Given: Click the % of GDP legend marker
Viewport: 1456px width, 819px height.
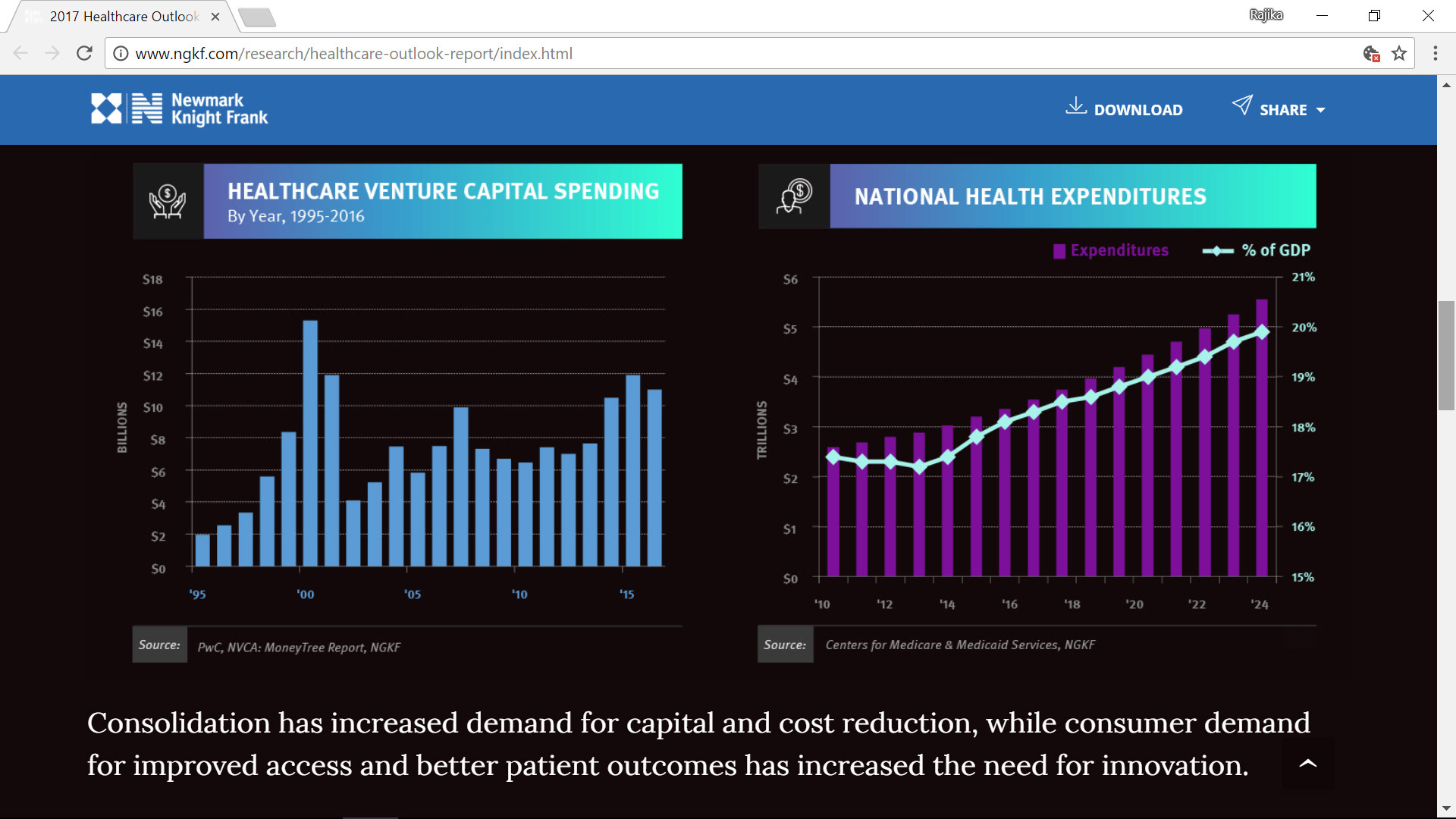Looking at the screenshot, I should (1217, 251).
